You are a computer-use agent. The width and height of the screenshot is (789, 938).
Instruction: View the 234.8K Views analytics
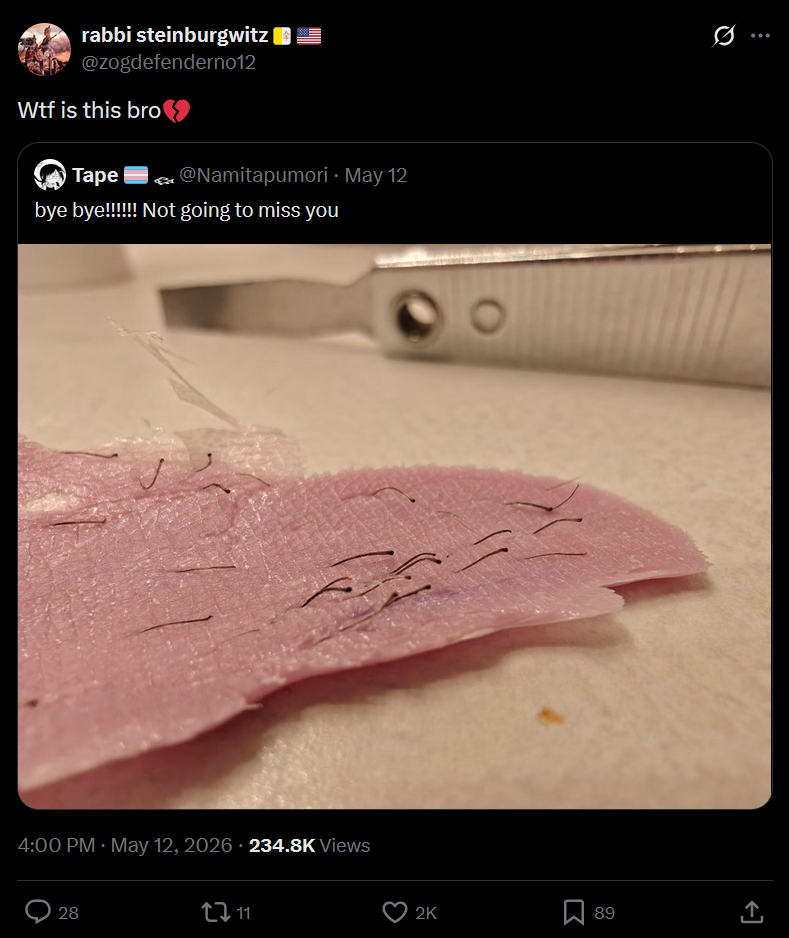tap(309, 845)
